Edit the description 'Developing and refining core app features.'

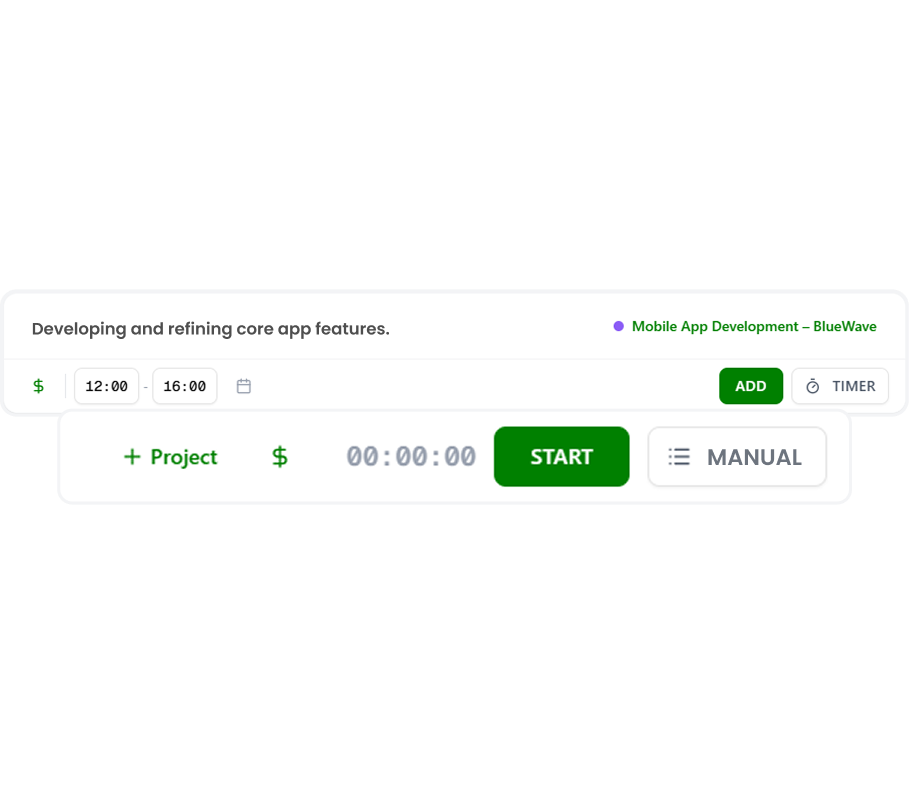(x=210, y=329)
